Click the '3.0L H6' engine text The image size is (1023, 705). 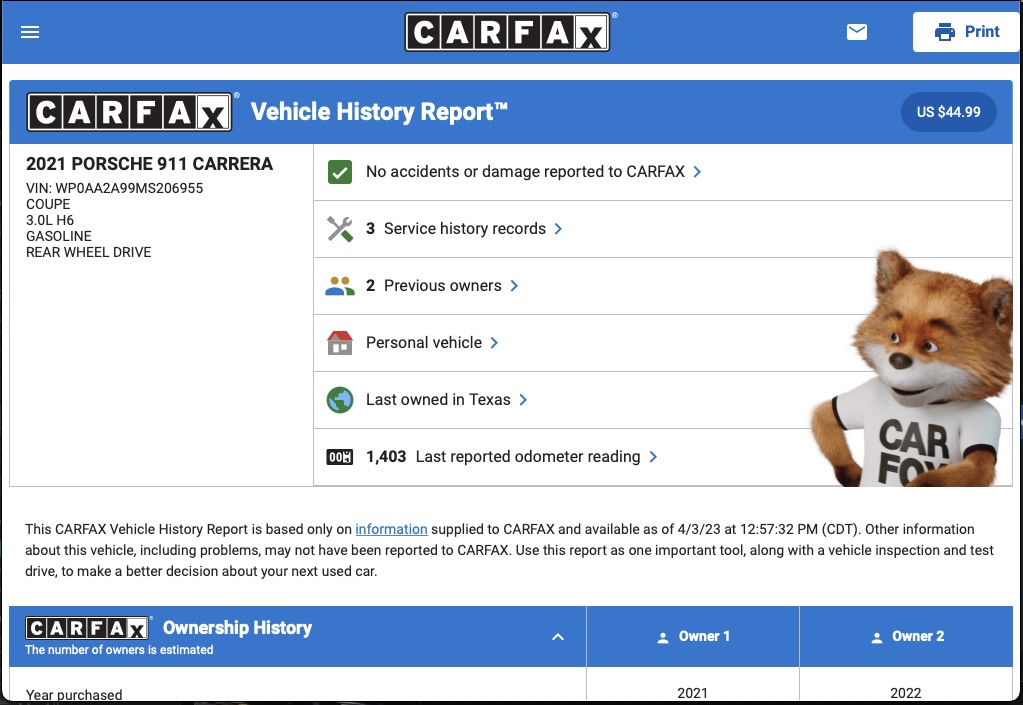click(50, 220)
